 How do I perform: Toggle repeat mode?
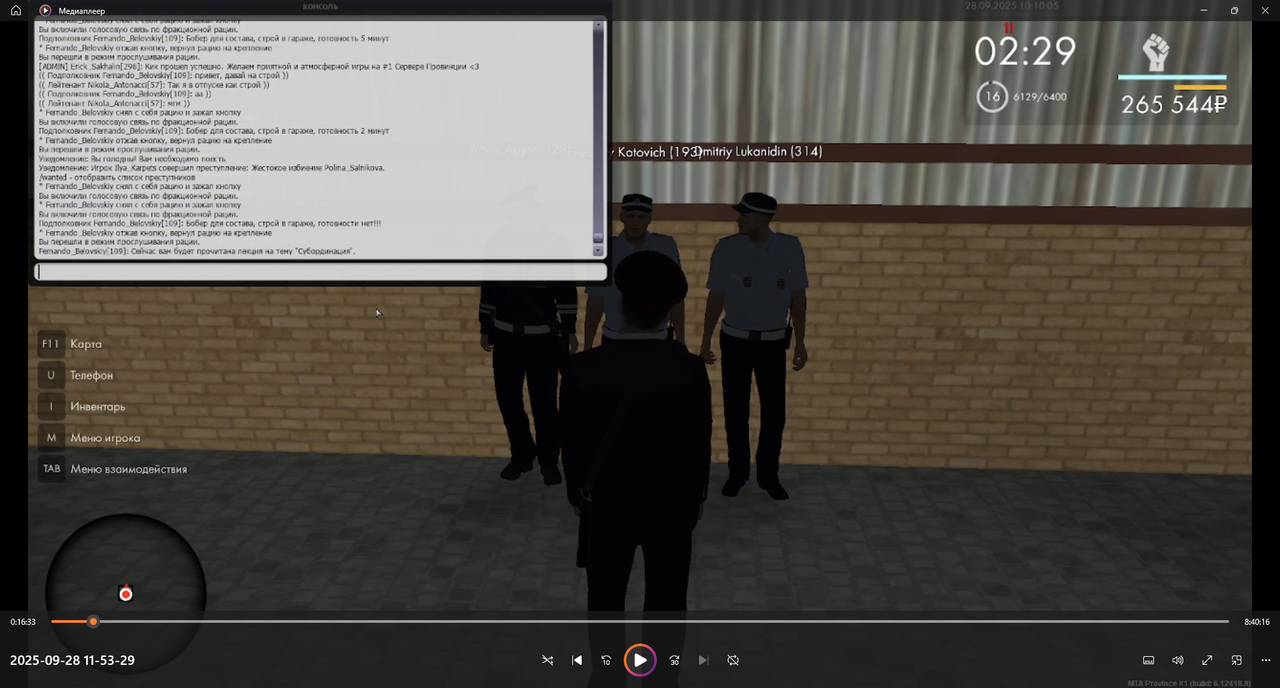733,660
